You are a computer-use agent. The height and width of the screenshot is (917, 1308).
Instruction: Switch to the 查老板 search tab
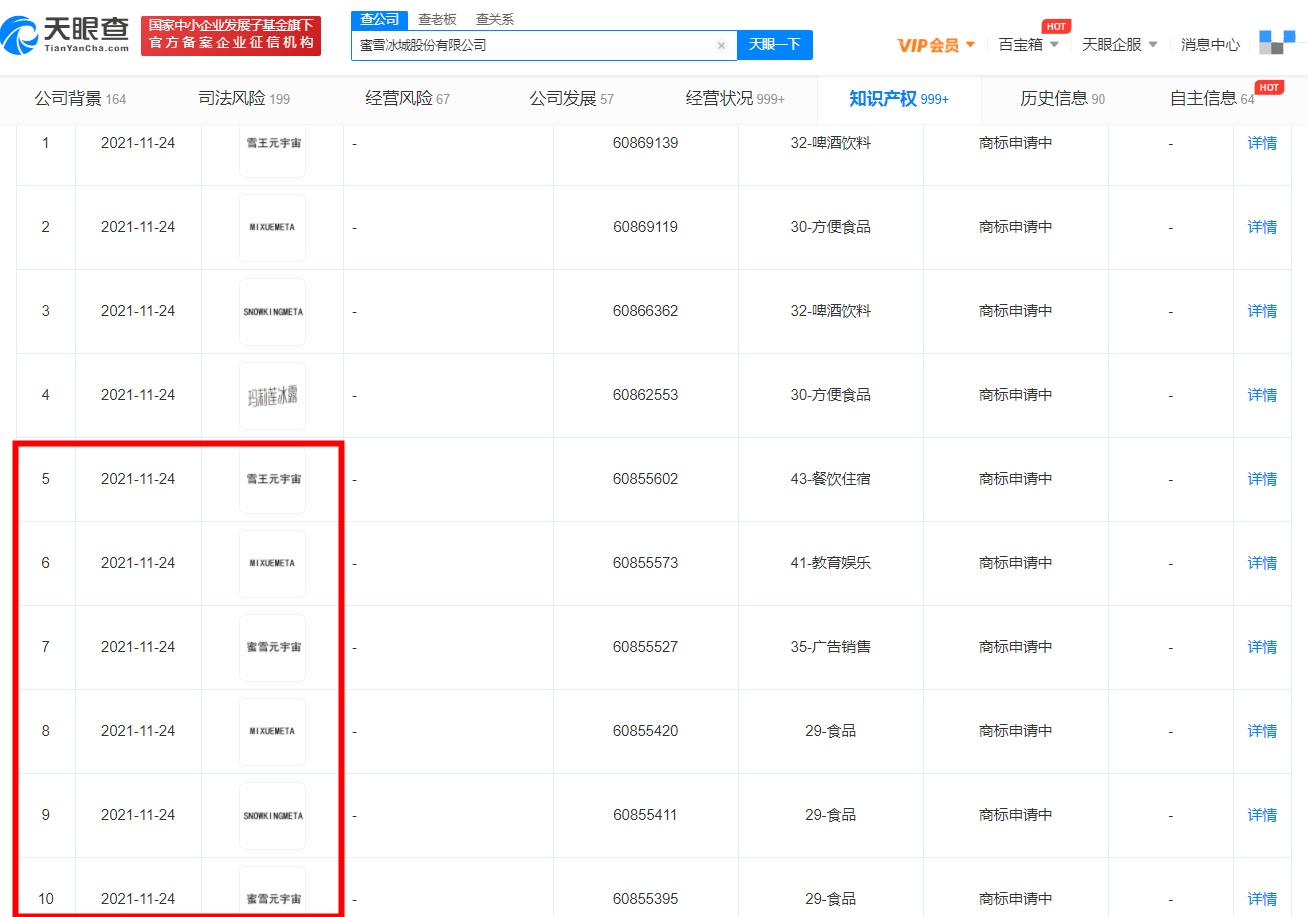coord(437,19)
